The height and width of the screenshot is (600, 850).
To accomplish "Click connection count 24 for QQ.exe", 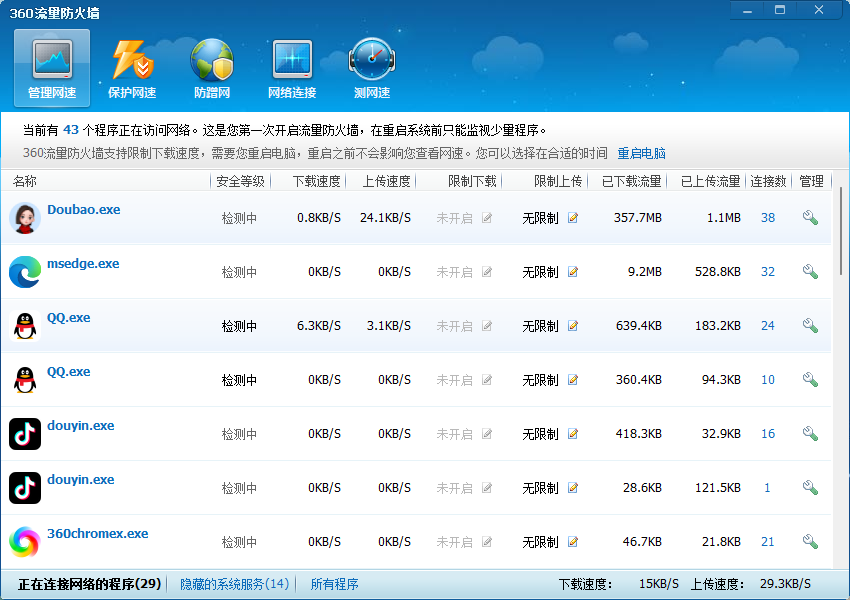I will click(768, 326).
